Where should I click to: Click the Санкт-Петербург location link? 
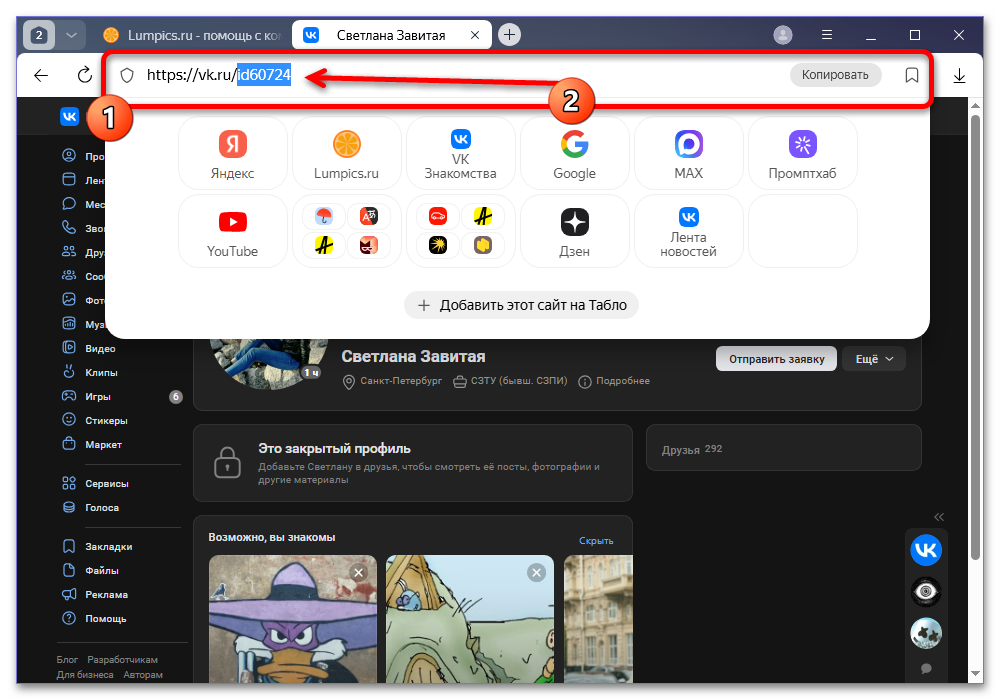click(x=393, y=381)
